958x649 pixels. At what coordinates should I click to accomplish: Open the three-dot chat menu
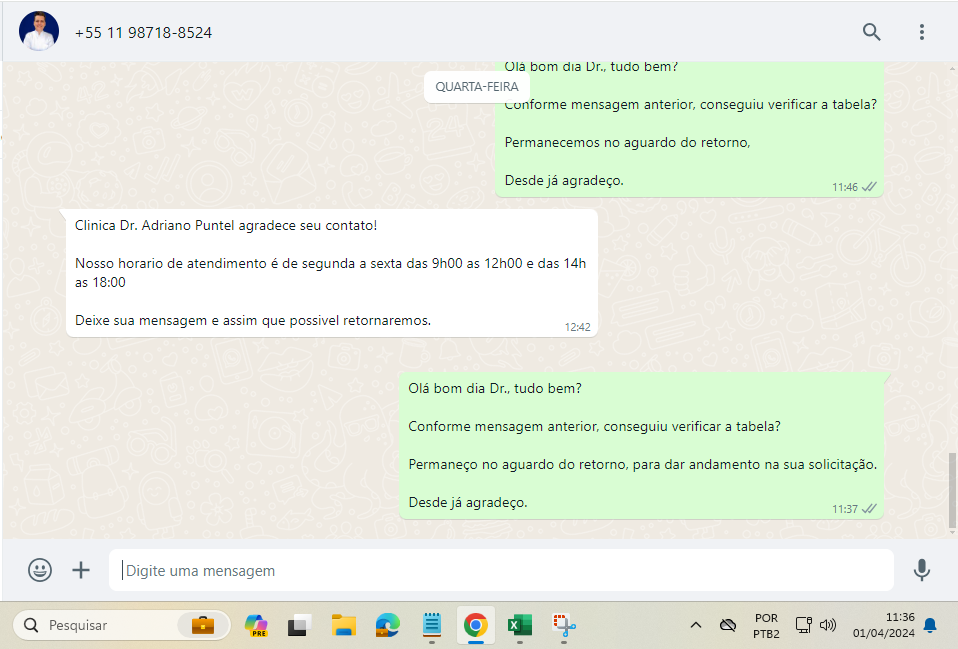click(x=921, y=32)
